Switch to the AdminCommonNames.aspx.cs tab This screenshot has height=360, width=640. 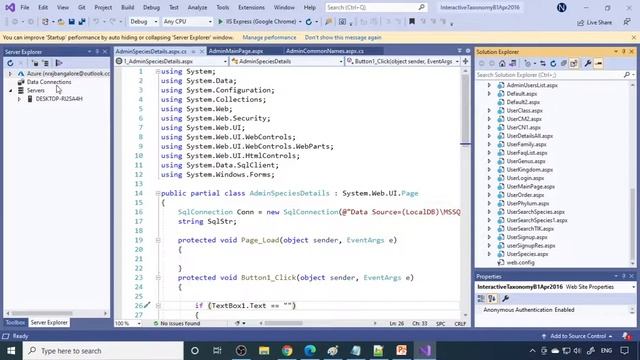[324, 51]
